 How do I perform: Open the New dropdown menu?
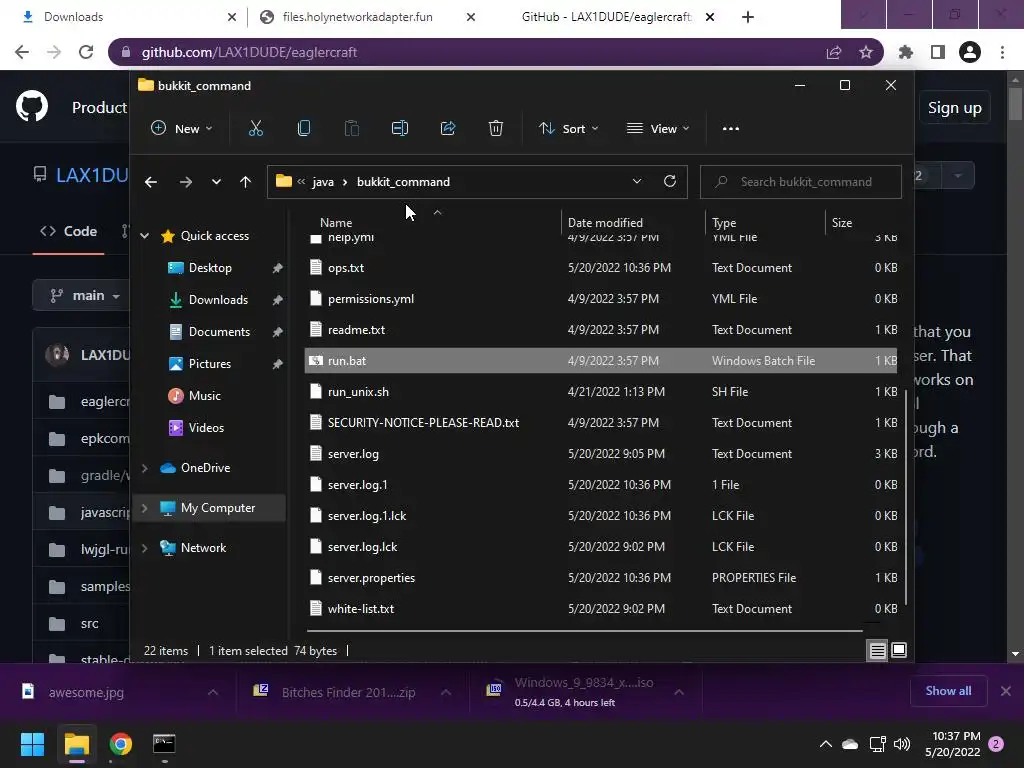click(x=182, y=129)
